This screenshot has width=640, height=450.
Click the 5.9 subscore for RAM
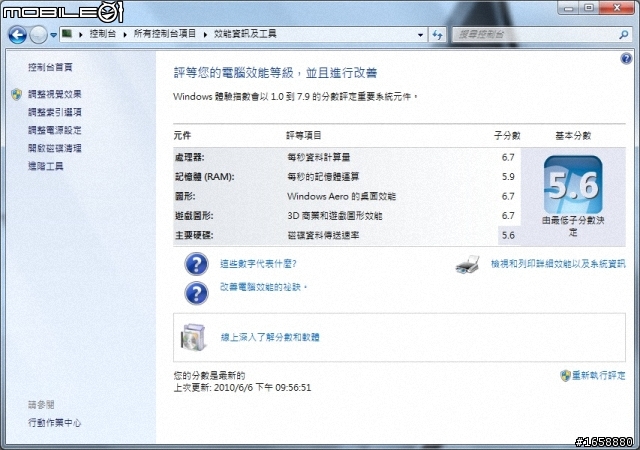coord(508,177)
